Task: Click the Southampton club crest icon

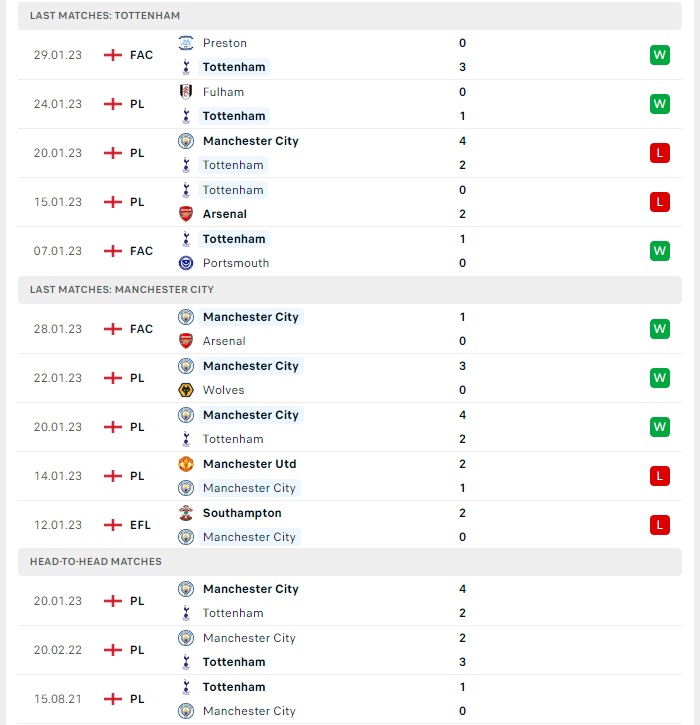Action: (186, 513)
